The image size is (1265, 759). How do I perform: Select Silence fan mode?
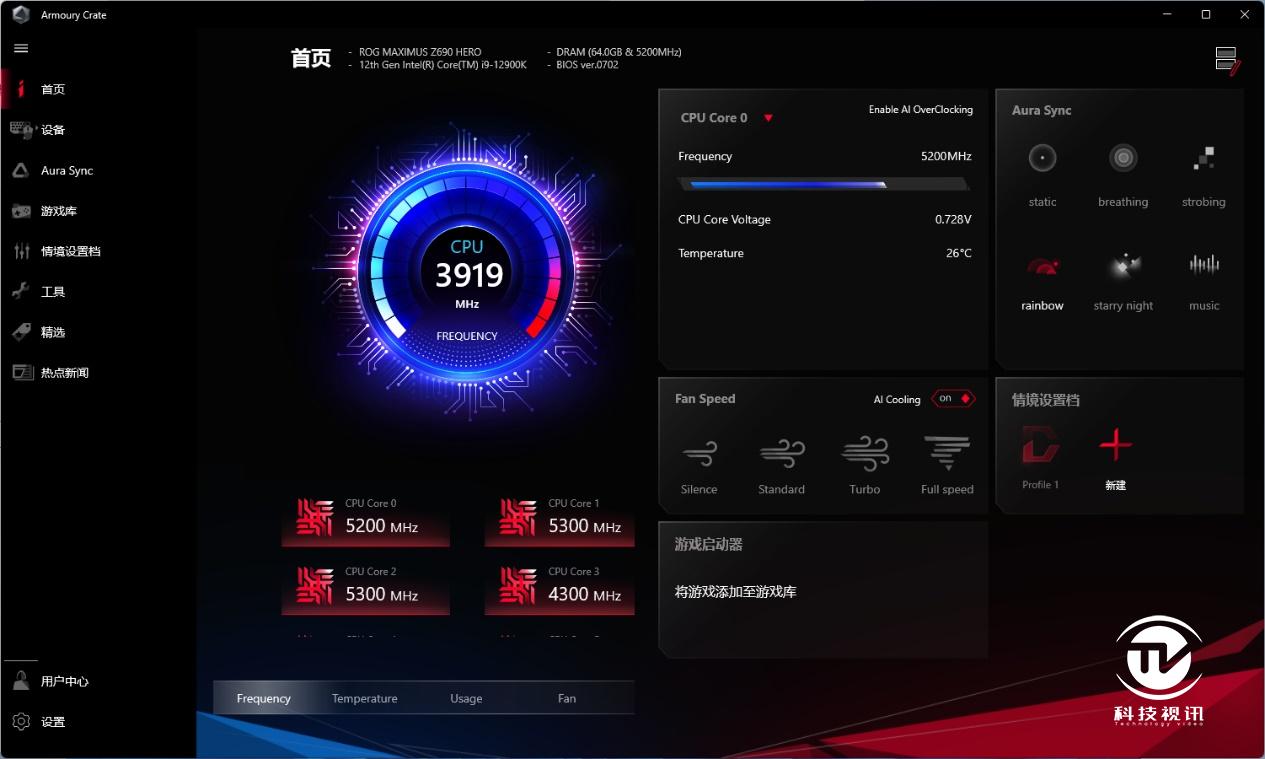[699, 465]
